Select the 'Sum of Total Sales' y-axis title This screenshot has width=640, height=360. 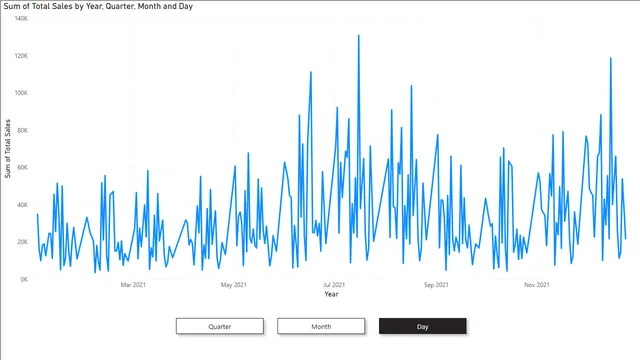[7, 149]
